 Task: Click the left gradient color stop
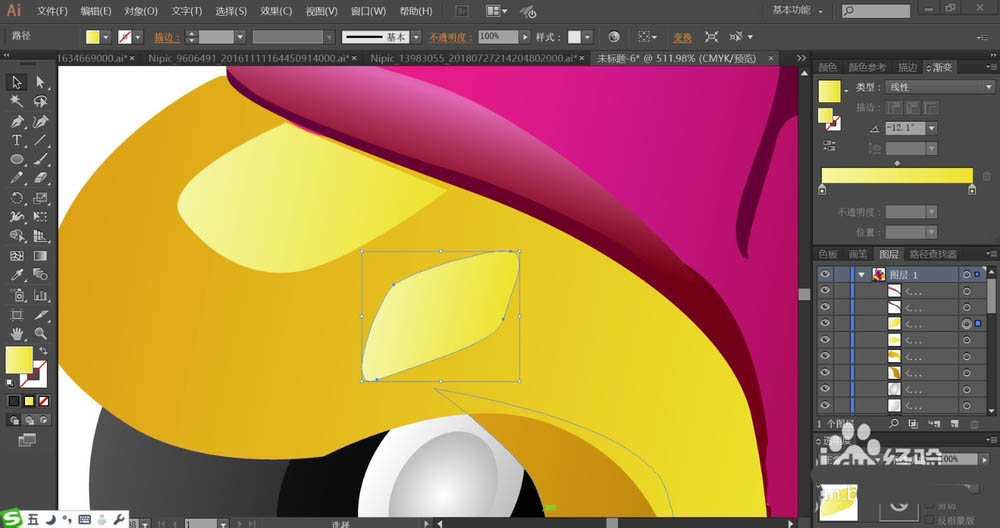point(822,189)
